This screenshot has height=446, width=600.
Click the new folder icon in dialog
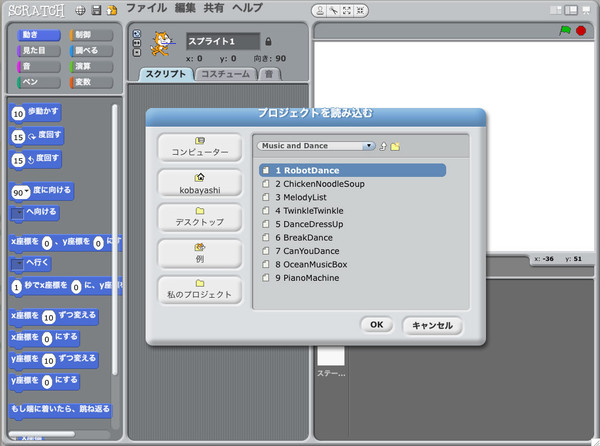point(395,146)
